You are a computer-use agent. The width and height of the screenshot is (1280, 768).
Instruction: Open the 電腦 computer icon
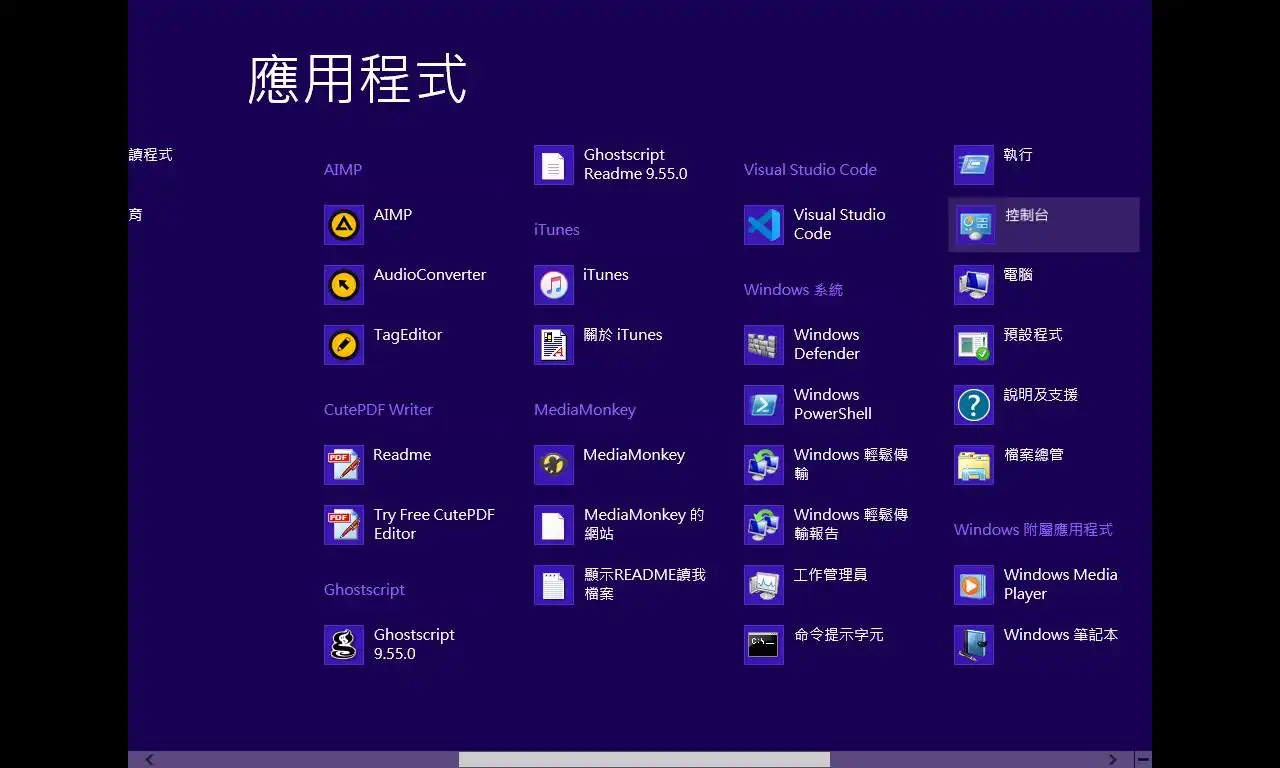(974, 285)
